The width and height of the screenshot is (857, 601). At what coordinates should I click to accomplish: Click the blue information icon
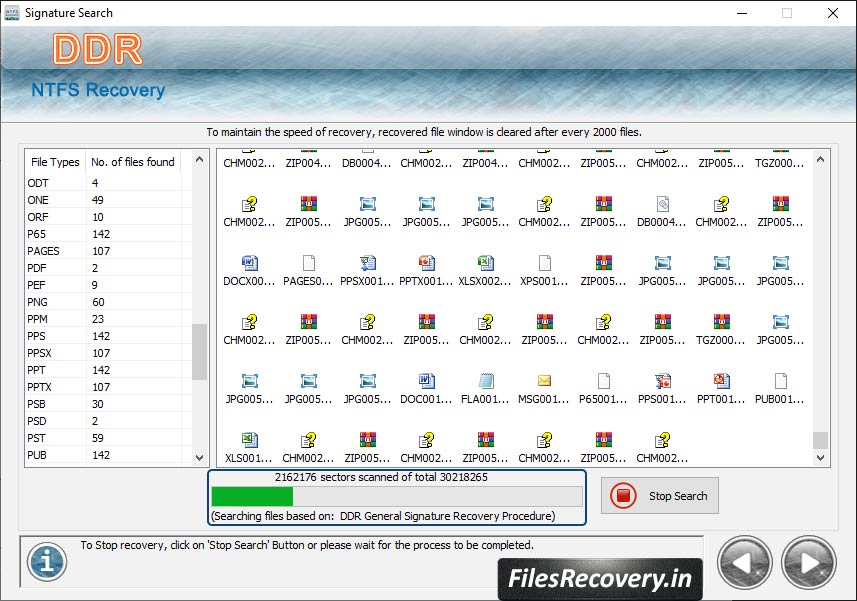tap(47, 561)
